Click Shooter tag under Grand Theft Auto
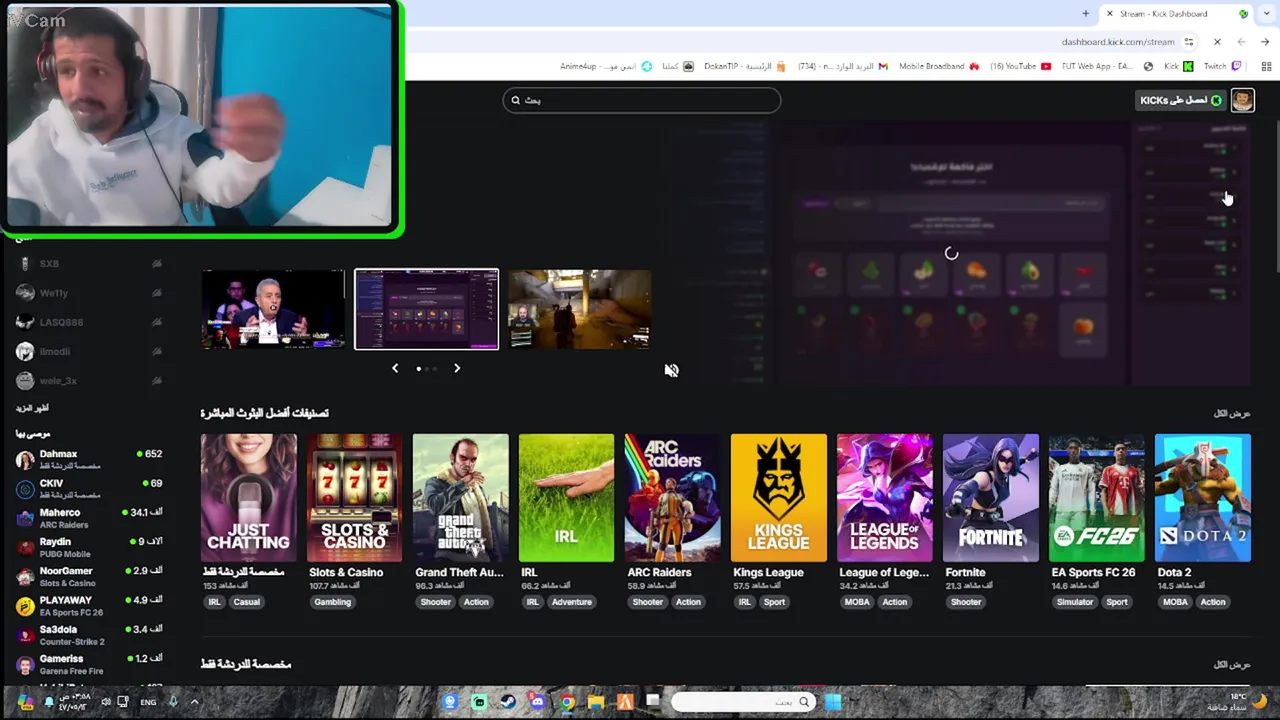 435,602
